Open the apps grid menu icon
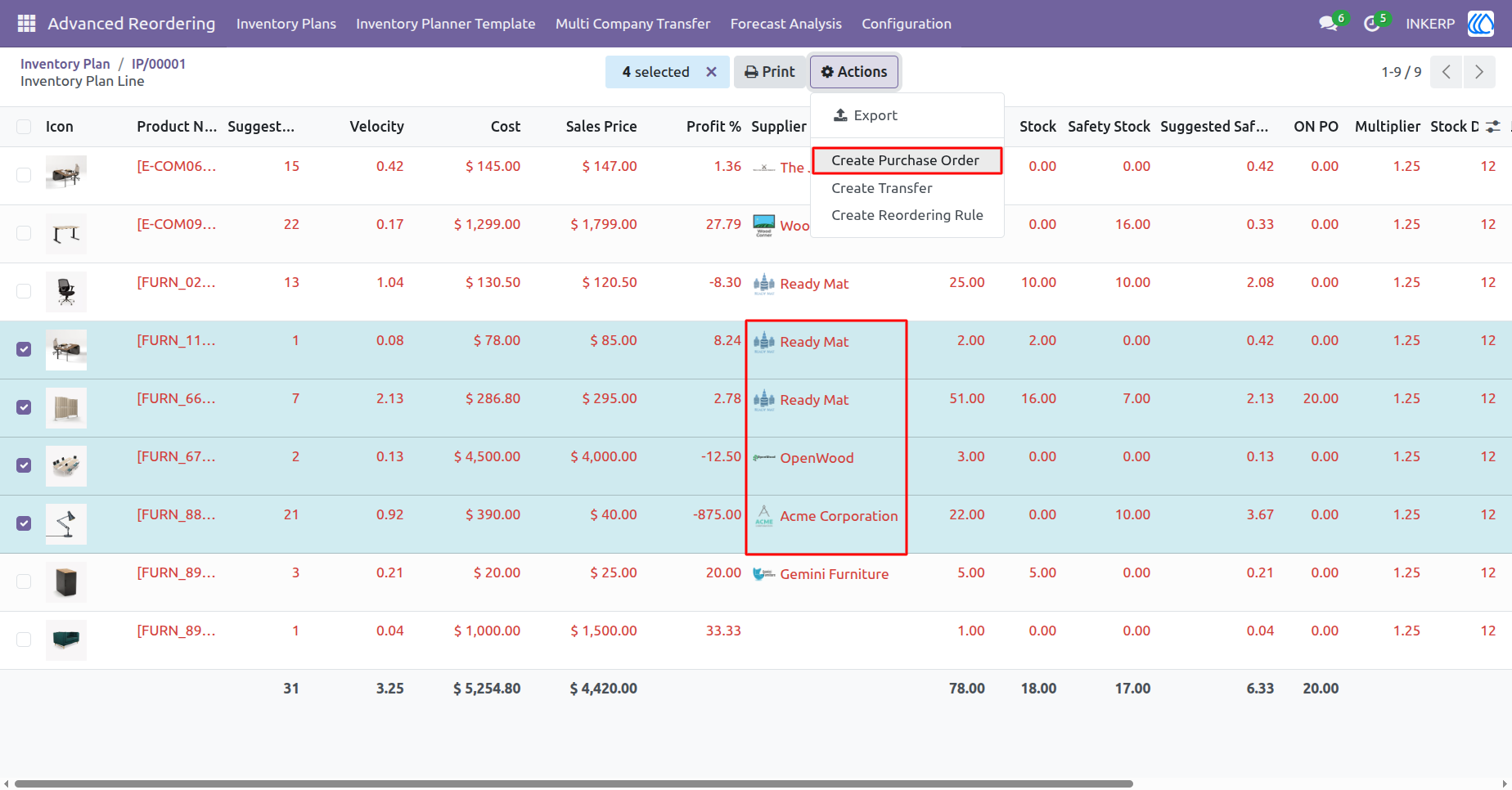Screen dimensions: 1512x790 tap(26, 24)
